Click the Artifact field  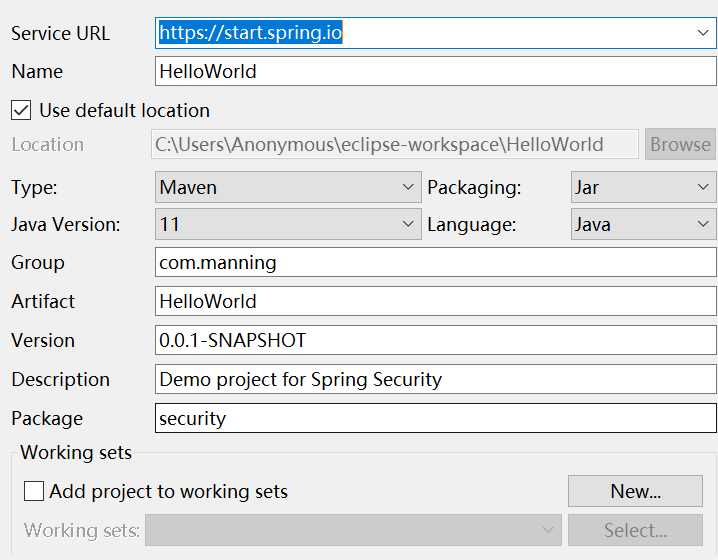coord(435,301)
